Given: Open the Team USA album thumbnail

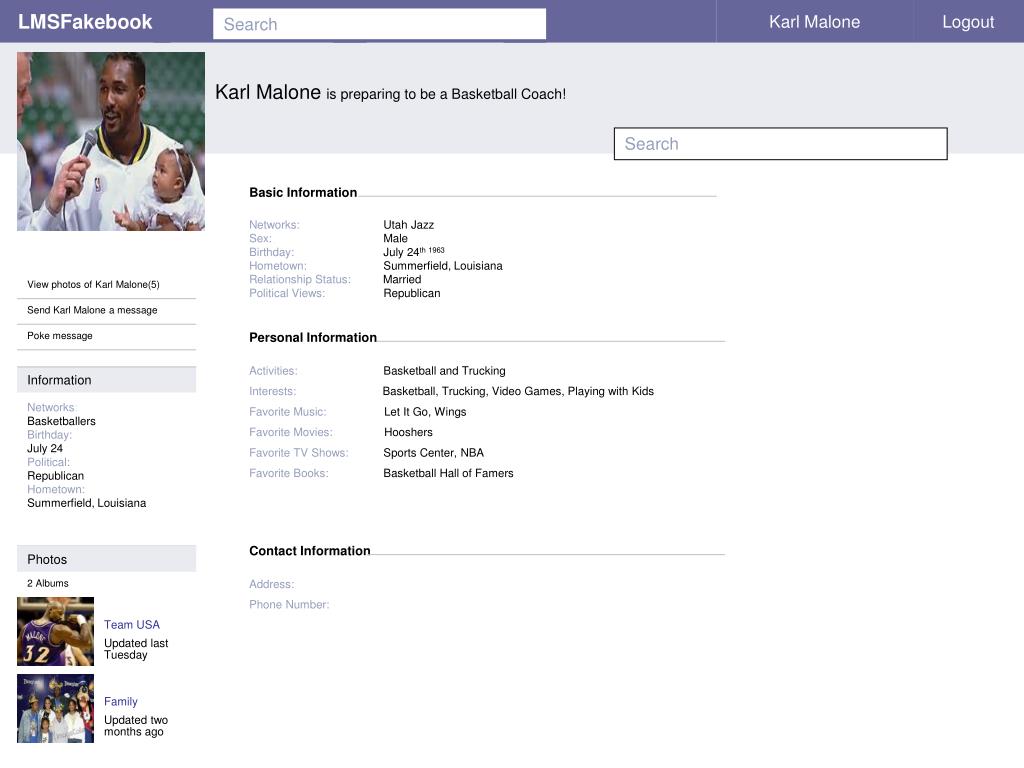Looking at the screenshot, I should (56, 632).
